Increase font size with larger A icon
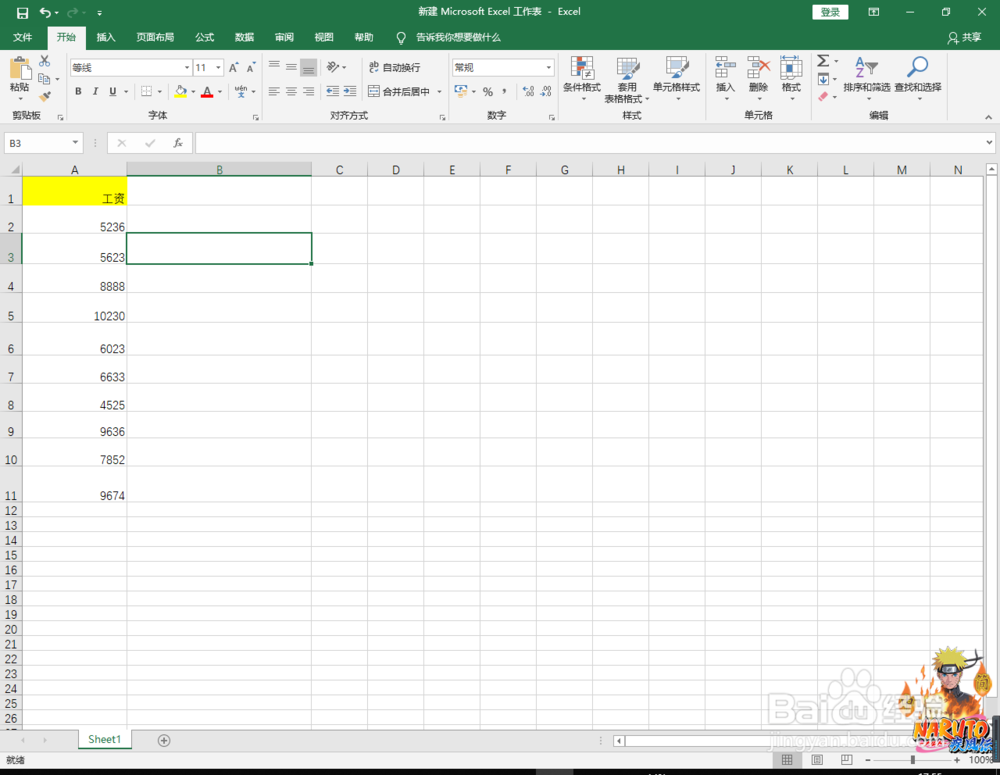This screenshot has height=775, width=1000. click(234, 68)
